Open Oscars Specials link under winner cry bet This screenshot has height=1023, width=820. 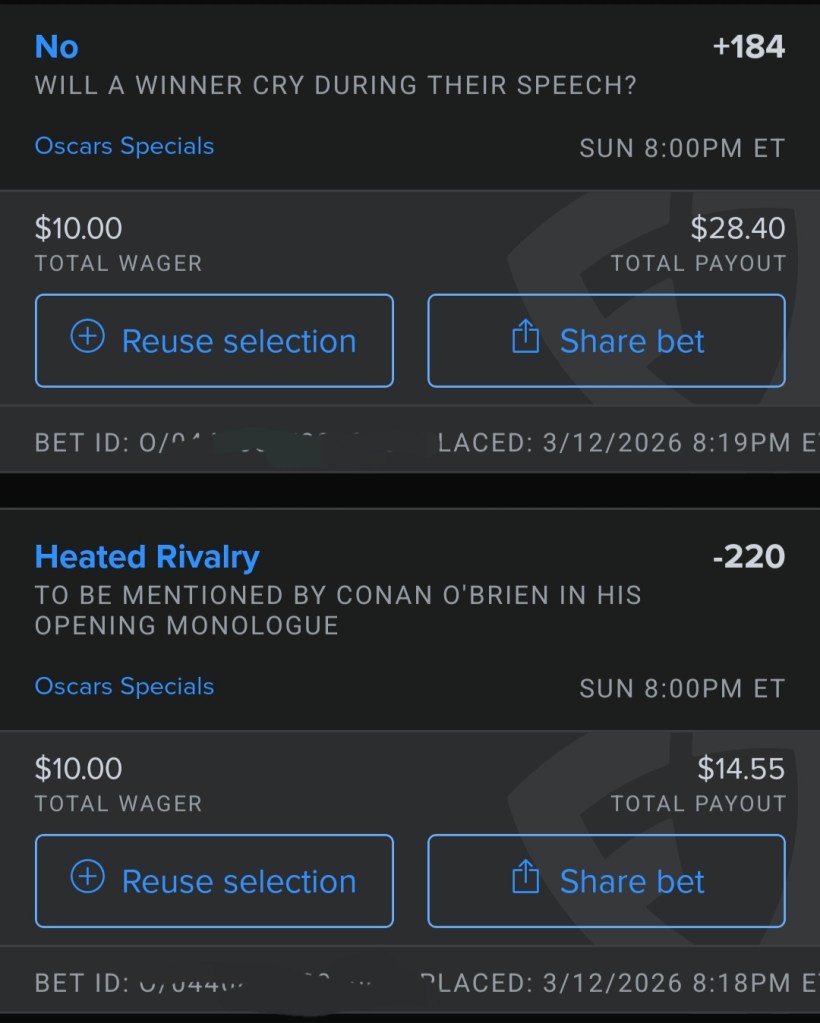[x=124, y=146]
